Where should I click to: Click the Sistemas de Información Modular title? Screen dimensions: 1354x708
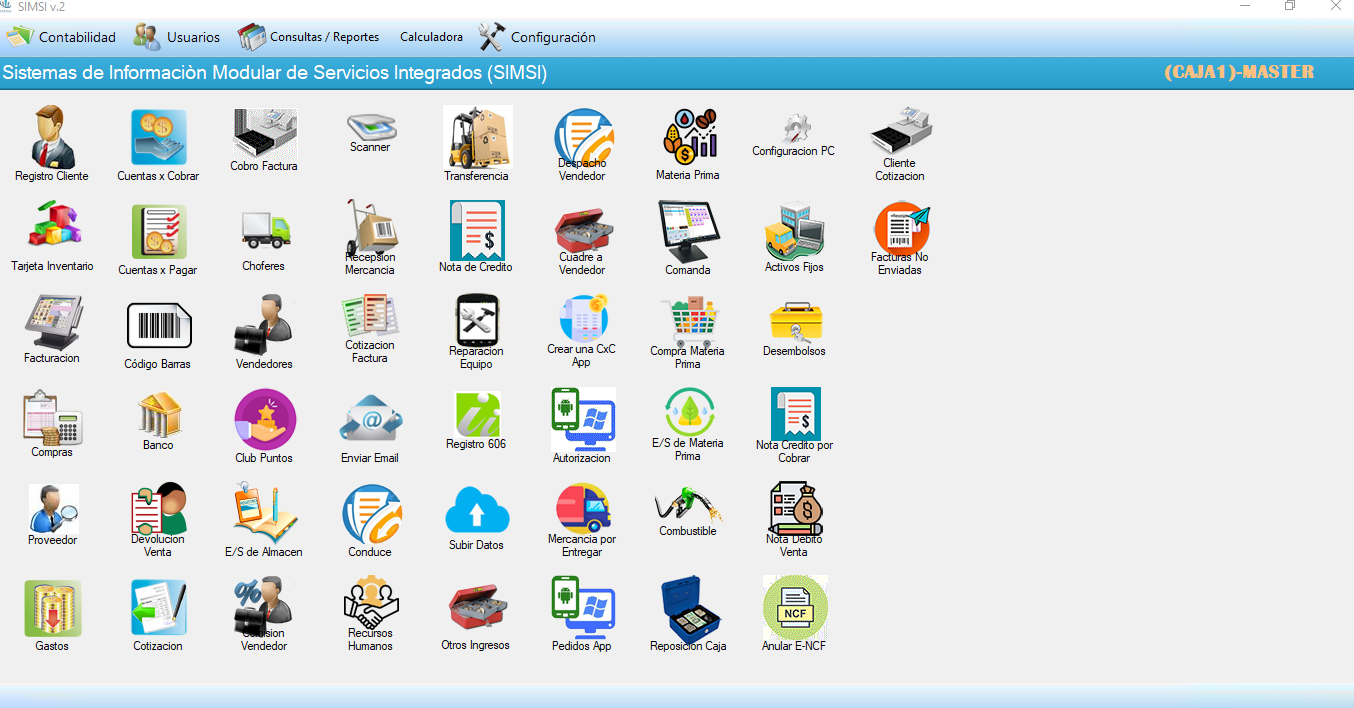tap(275, 73)
